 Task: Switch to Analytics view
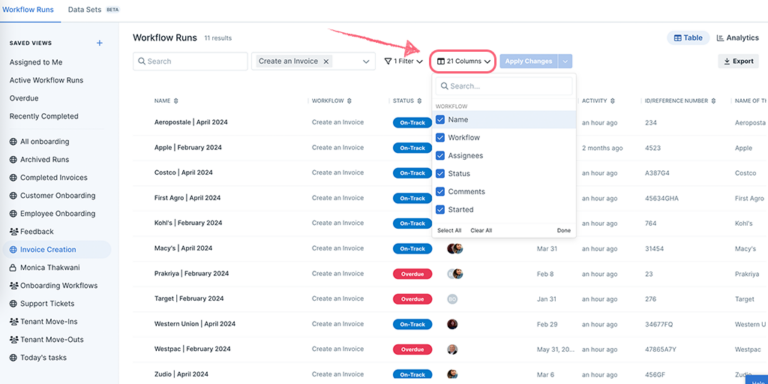[x=738, y=38]
